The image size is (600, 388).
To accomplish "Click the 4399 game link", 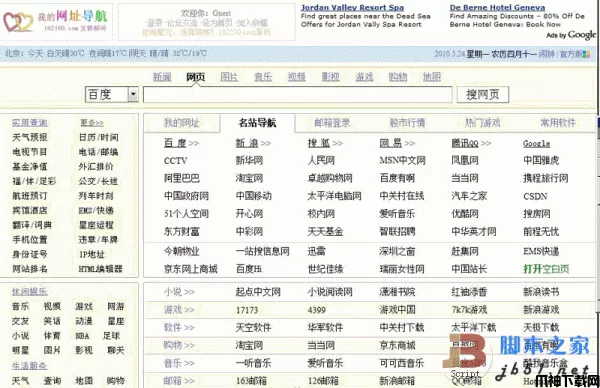I will point(316,310).
